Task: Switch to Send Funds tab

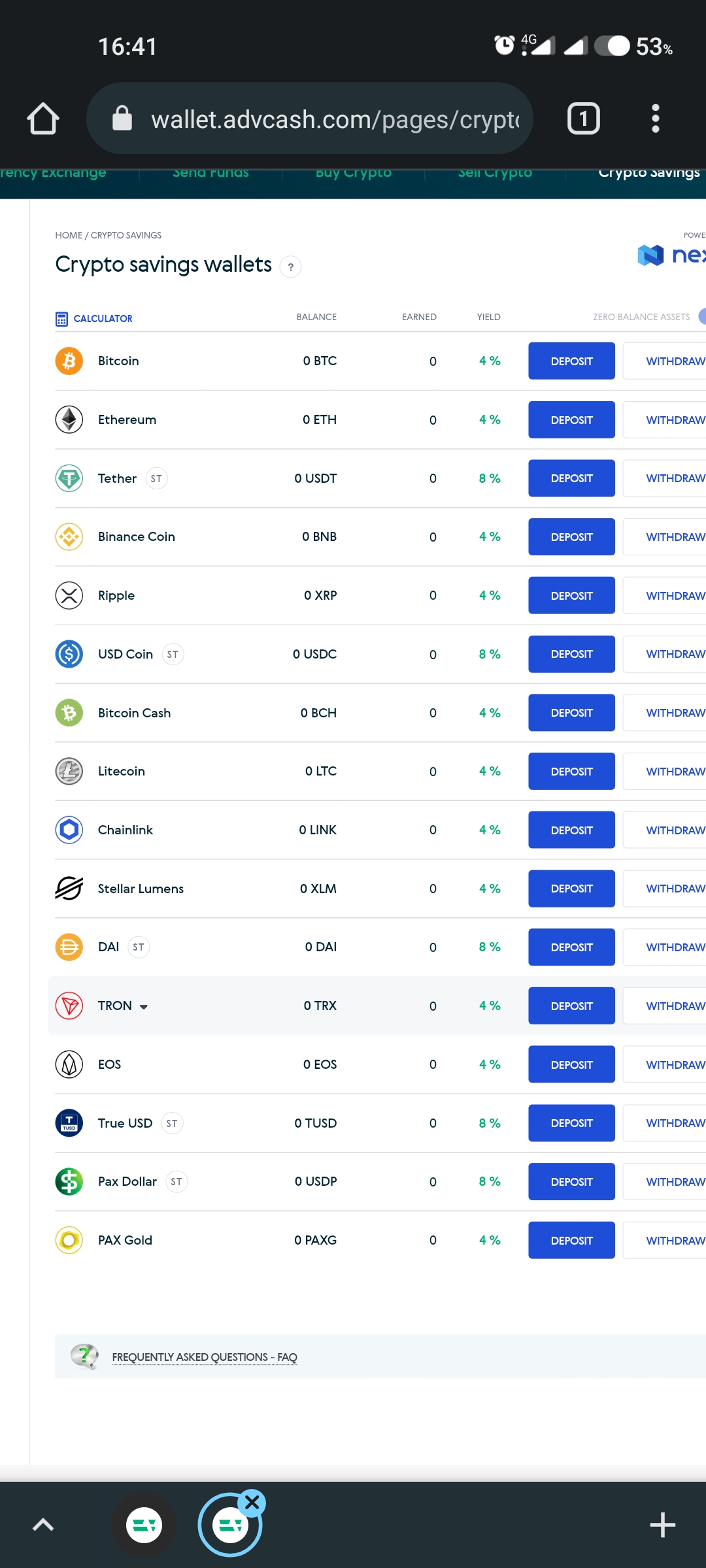Action: (210, 173)
